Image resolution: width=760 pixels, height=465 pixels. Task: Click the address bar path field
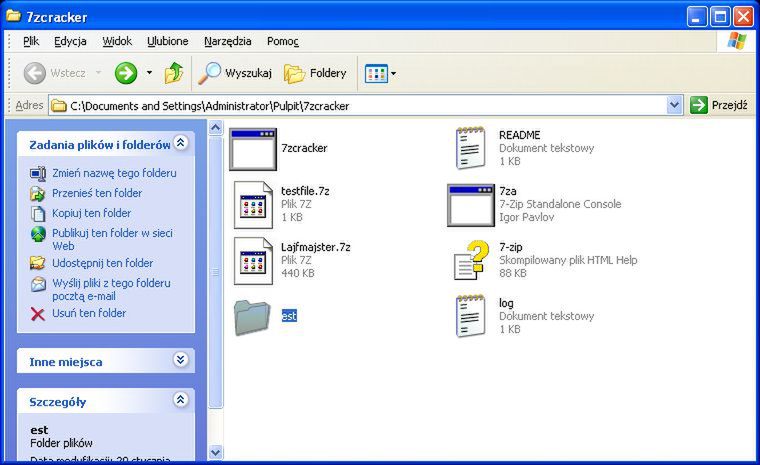click(366, 105)
